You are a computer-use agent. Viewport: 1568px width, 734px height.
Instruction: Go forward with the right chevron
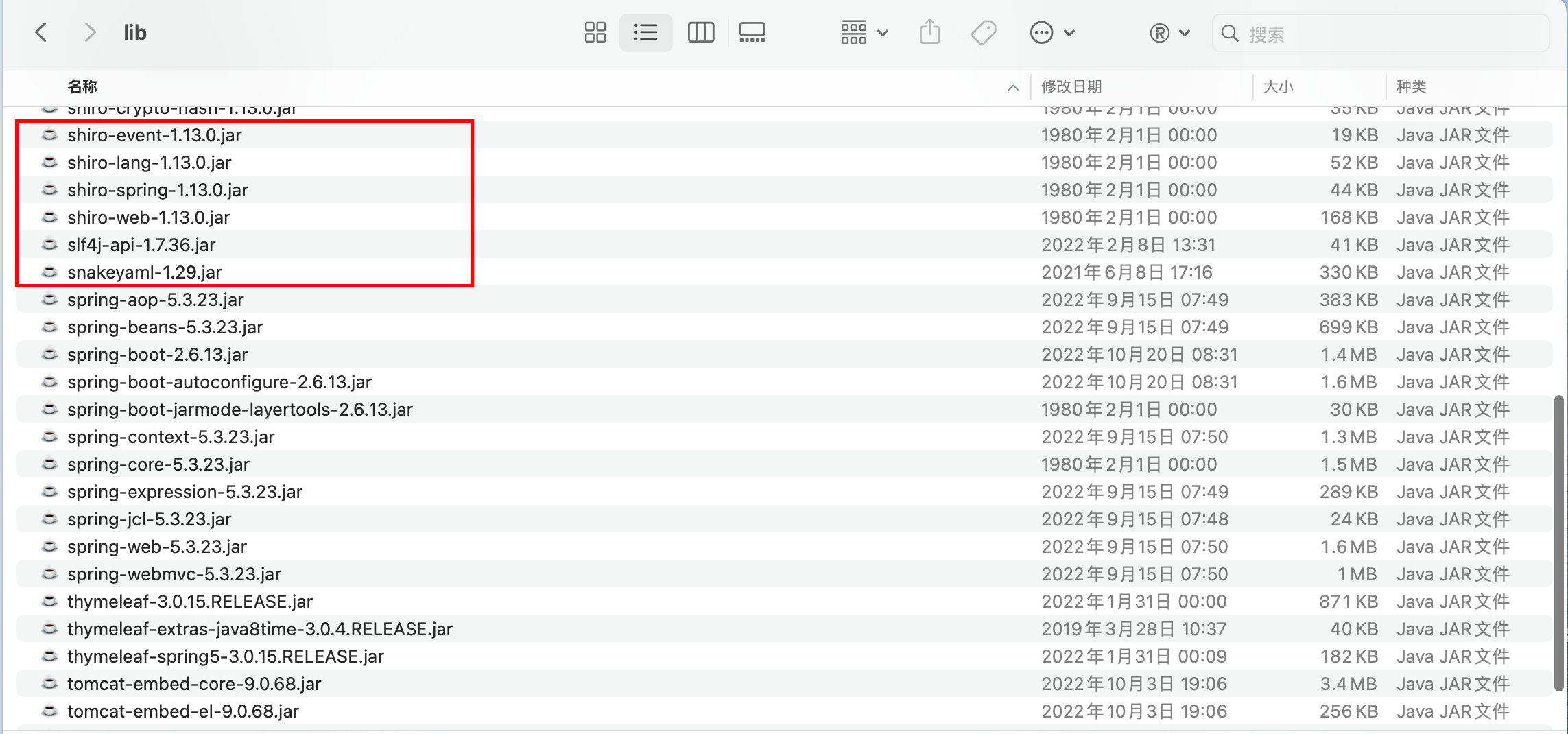tap(90, 32)
